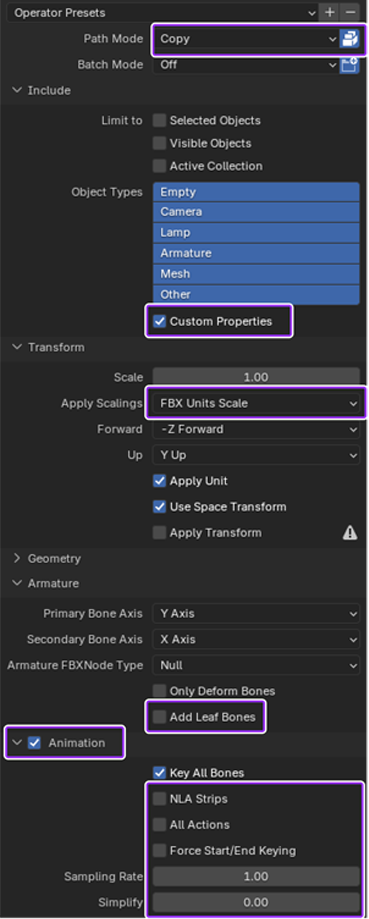The height and width of the screenshot is (919, 369).
Task: Uncheck the Custom Properties checkbox
Action: [159, 321]
